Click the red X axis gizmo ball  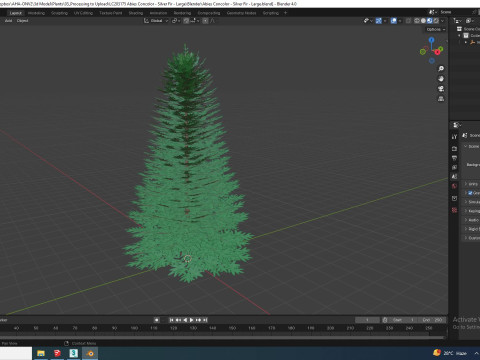point(437,52)
